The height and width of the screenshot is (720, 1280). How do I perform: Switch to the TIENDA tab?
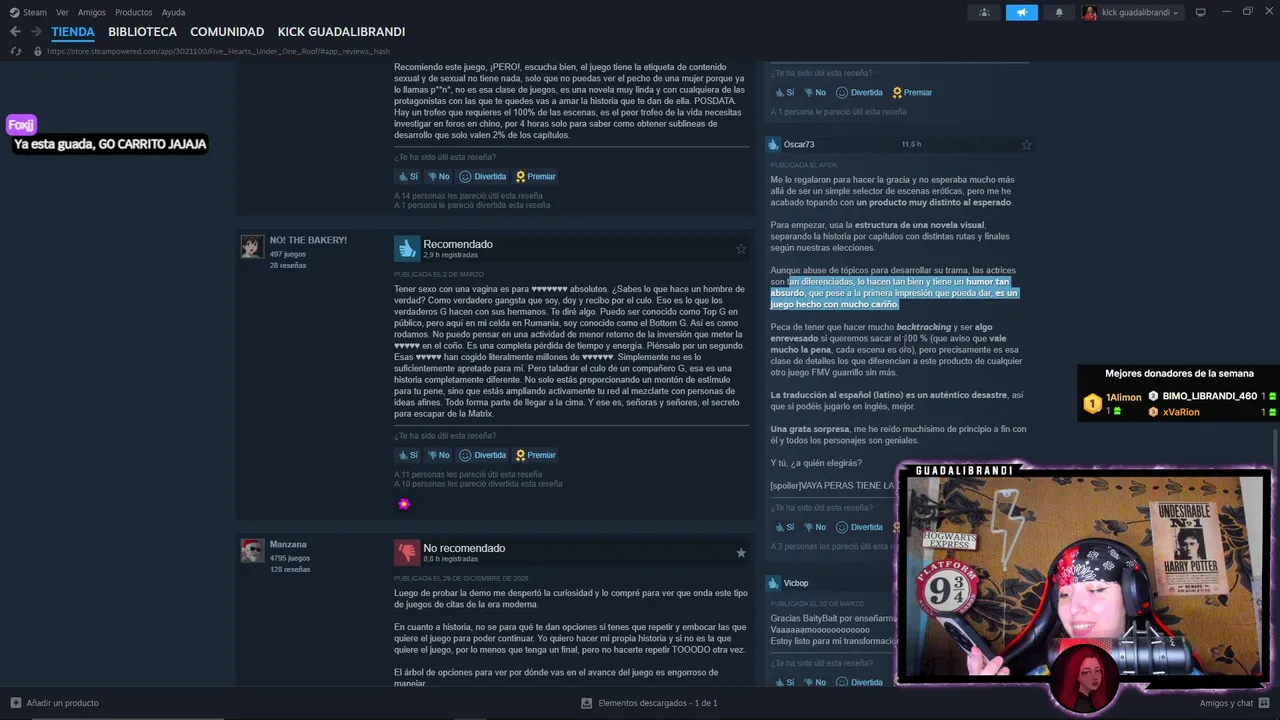[73, 32]
